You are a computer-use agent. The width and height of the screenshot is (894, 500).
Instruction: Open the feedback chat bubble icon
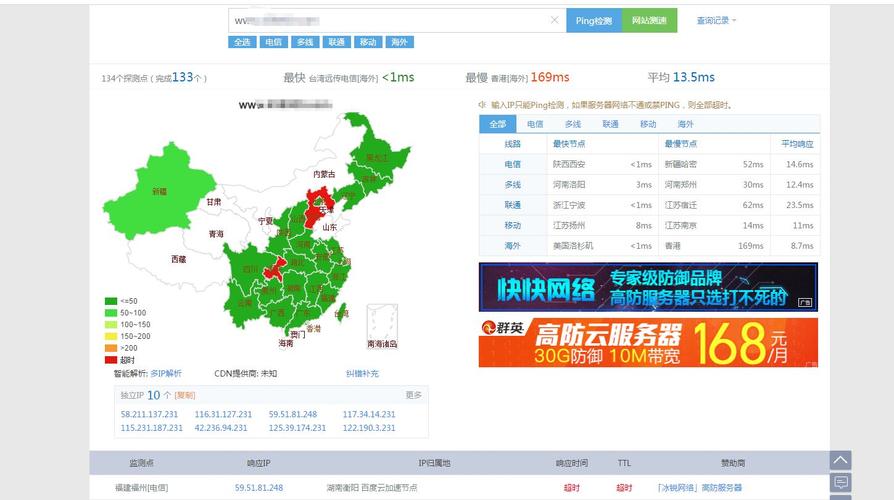point(840,482)
